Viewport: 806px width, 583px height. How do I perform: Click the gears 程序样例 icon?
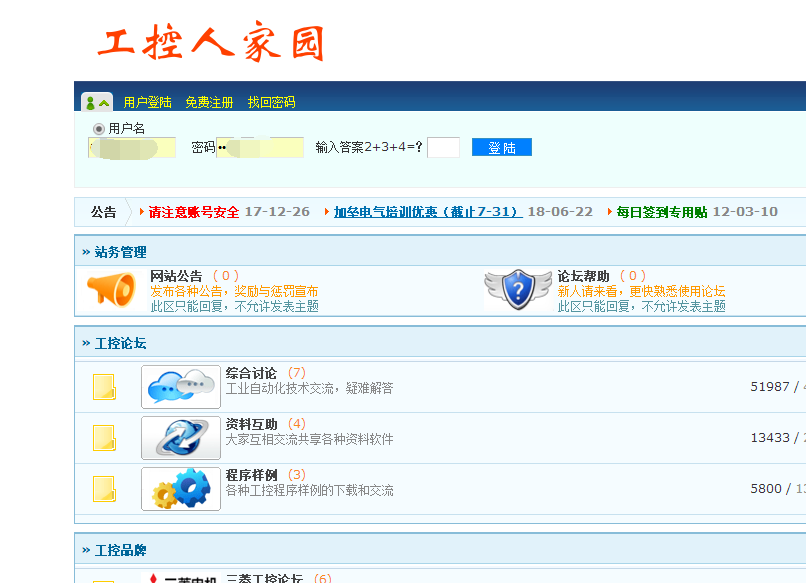[x=180, y=489]
